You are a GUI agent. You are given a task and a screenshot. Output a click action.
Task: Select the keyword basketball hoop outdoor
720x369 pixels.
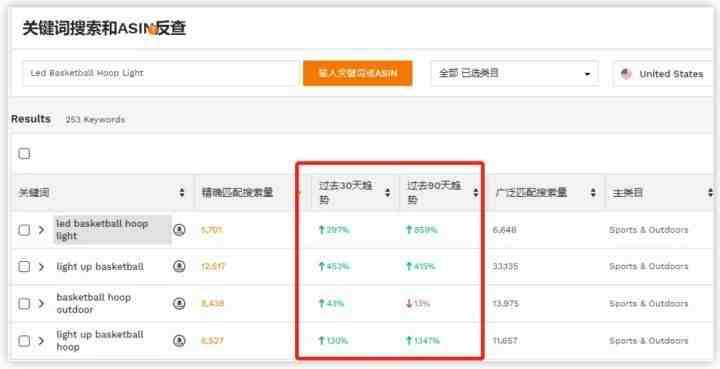click(94, 303)
